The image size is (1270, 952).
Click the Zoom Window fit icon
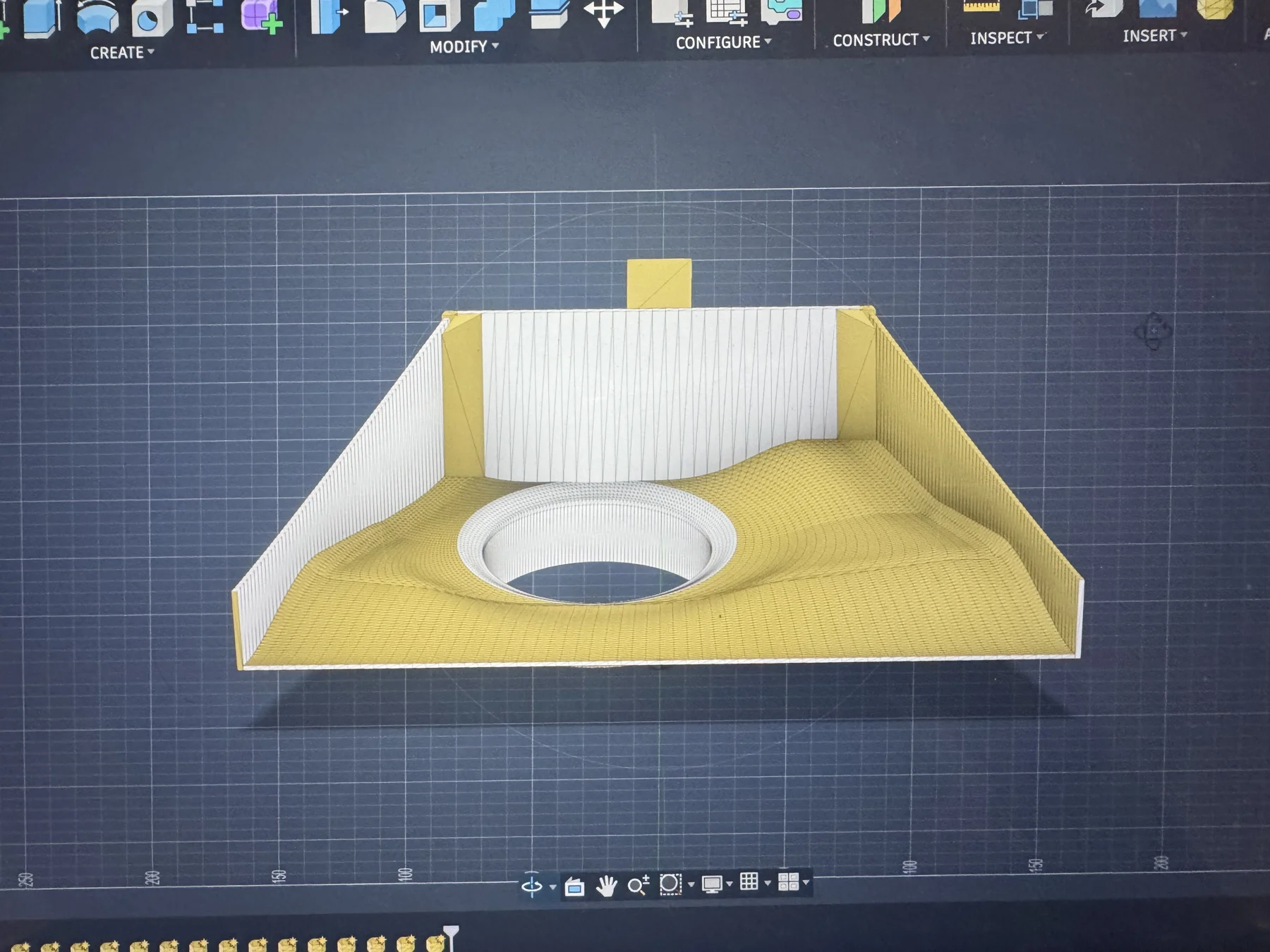[x=670, y=884]
